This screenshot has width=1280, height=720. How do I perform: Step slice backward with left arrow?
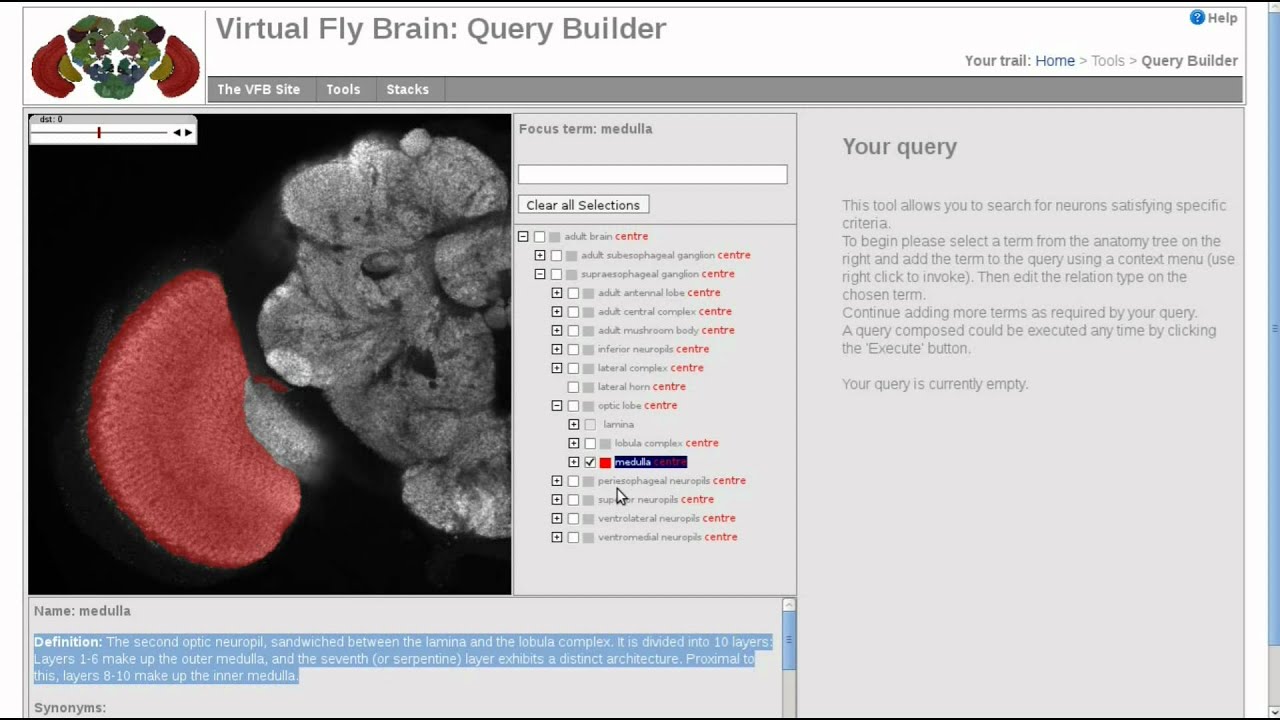click(x=177, y=132)
